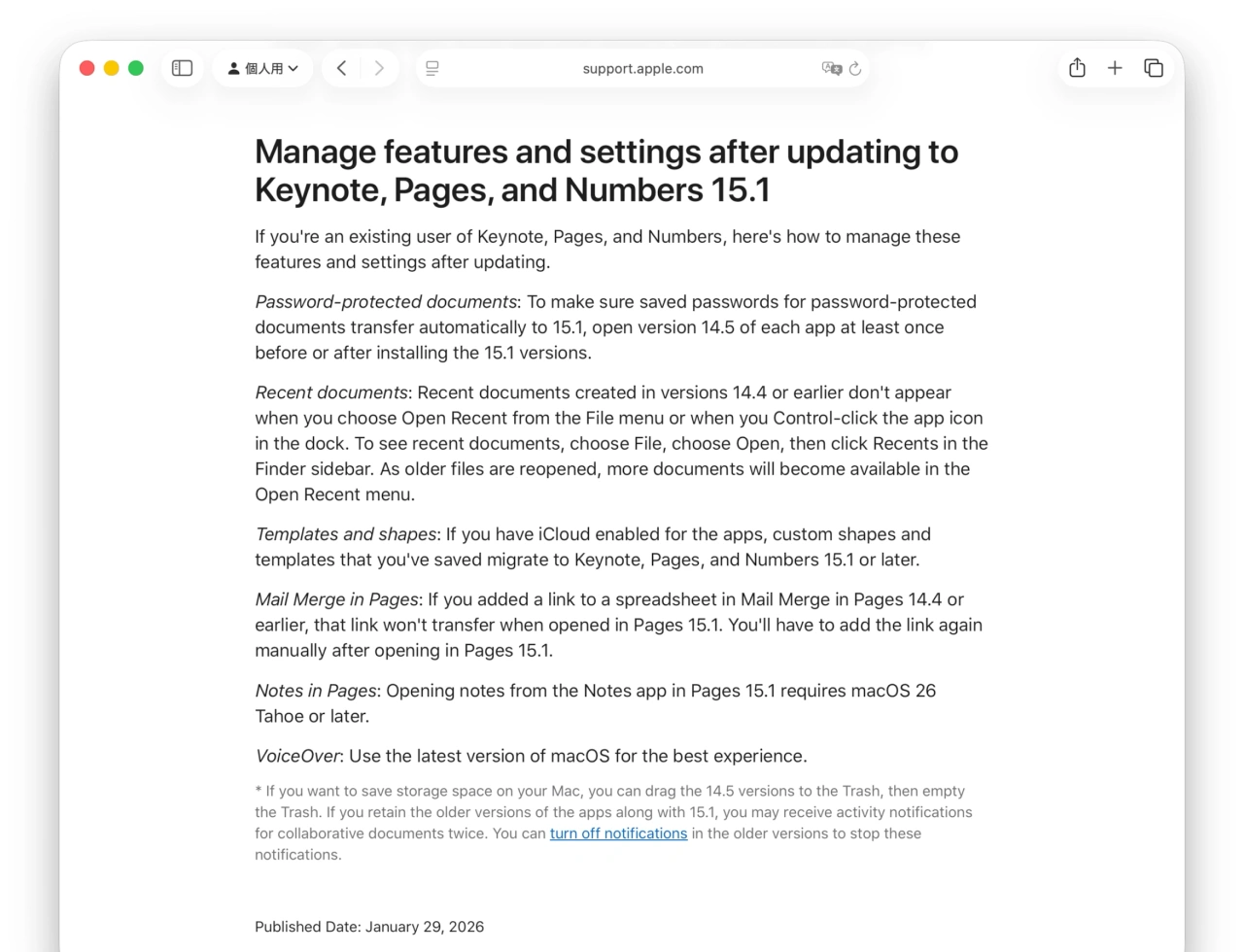Open the Safari sidebar
Viewport: 1244px width, 952px height.
(182, 68)
